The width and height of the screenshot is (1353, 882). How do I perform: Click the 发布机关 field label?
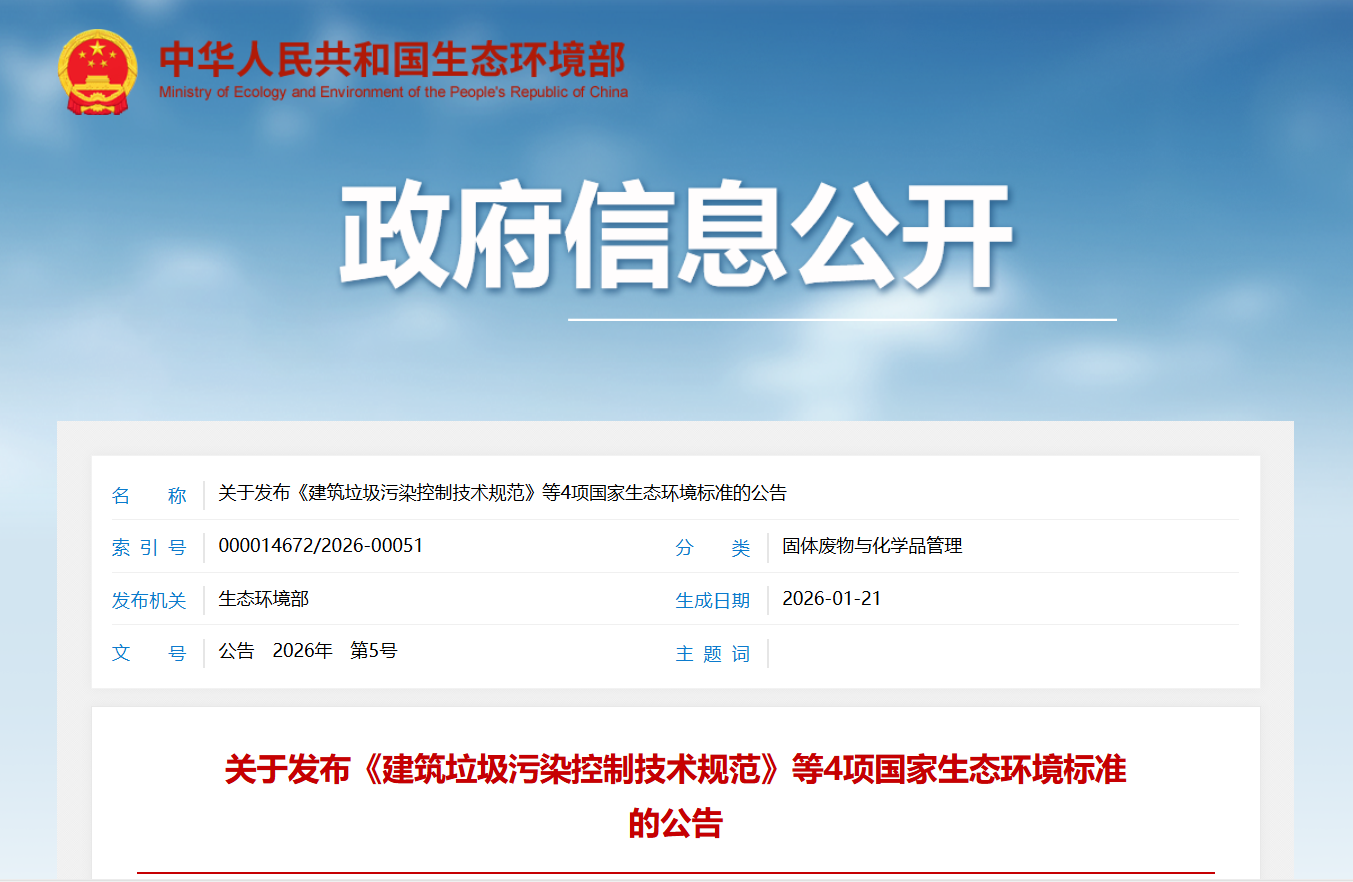click(x=149, y=600)
